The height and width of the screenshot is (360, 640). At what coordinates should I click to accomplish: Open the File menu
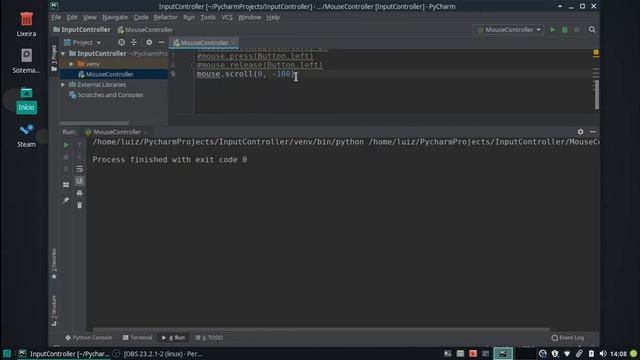pyautogui.click(x=56, y=17)
